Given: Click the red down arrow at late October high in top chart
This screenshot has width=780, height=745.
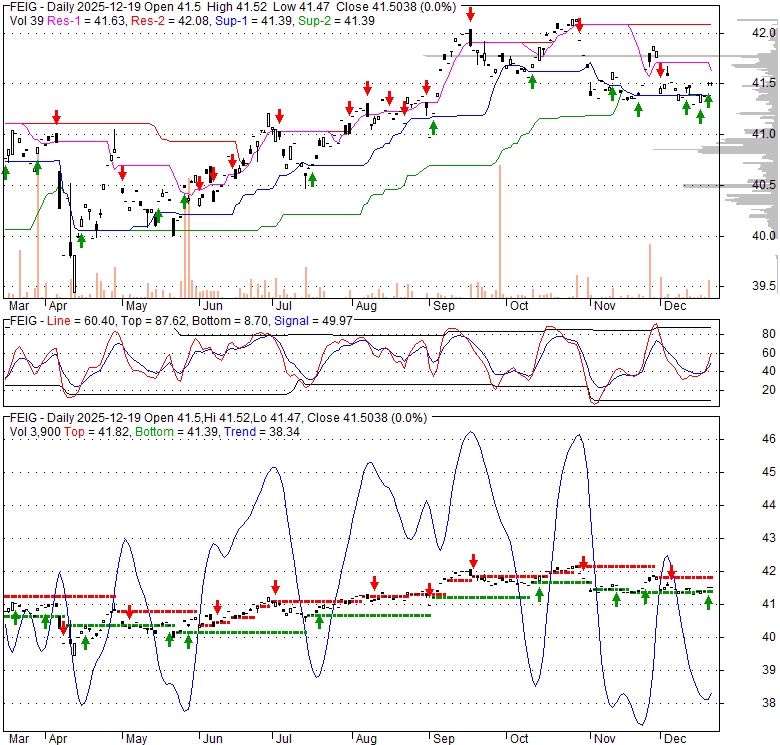Looking at the screenshot, I should (x=579, y=27).
